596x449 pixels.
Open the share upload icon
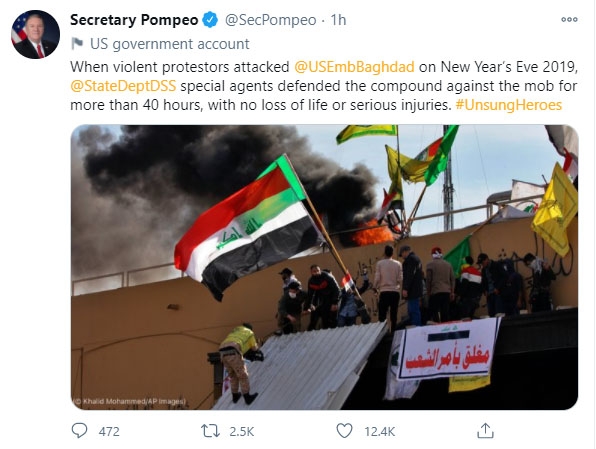click(485, 431)
